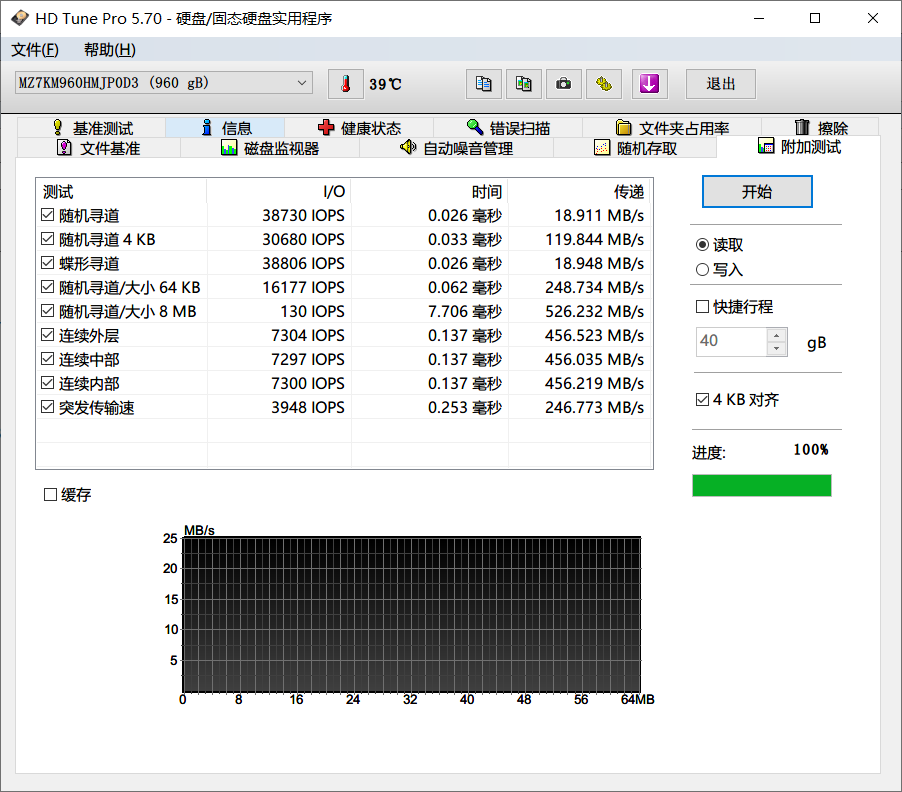Click the 时间 column header
Screen dimensions: 902x792
pos(430,192)
